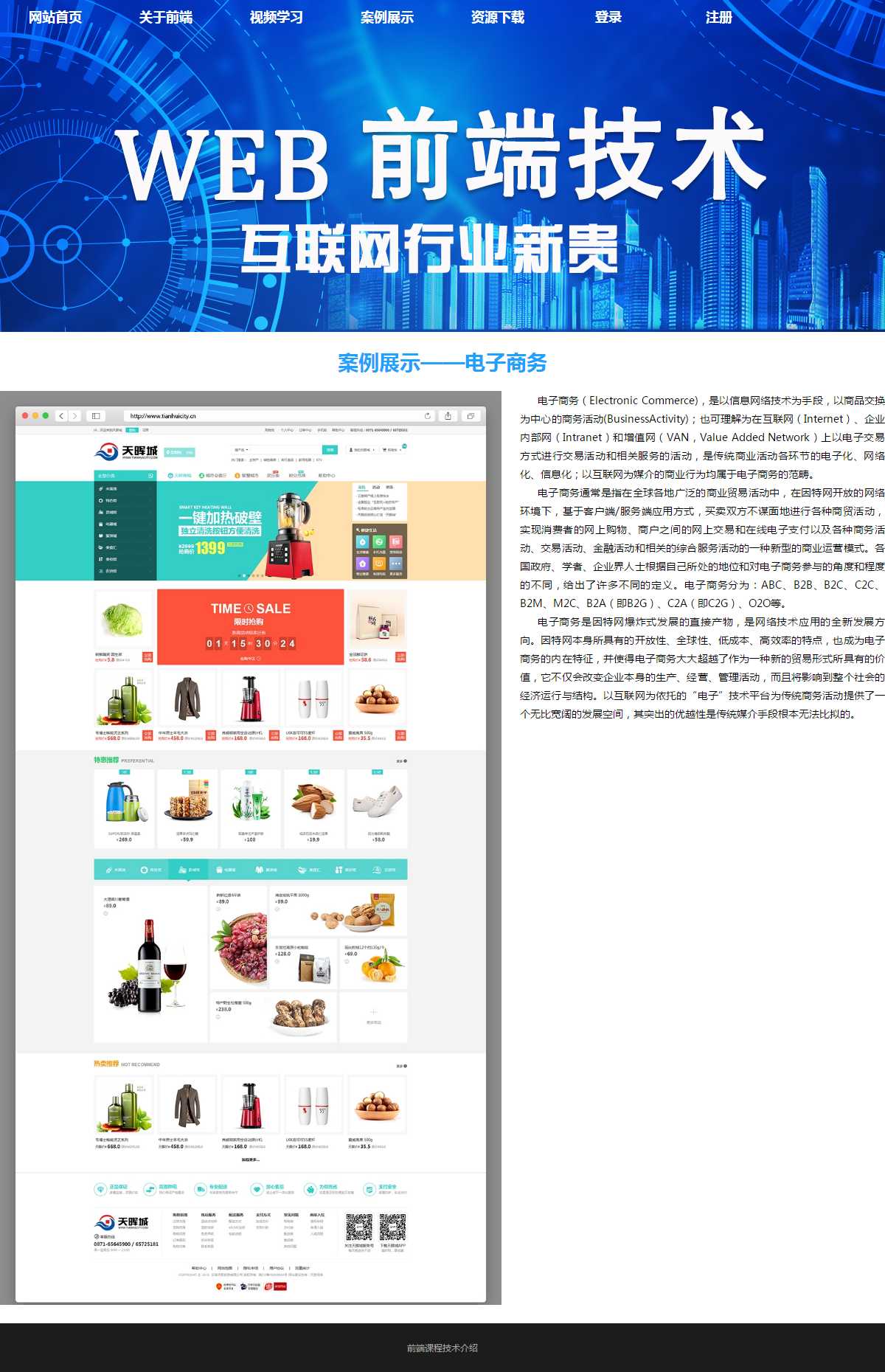Click the sidebar toggle icon in browser
This screenshot has width=885, height=1372.
click(96, 416)
